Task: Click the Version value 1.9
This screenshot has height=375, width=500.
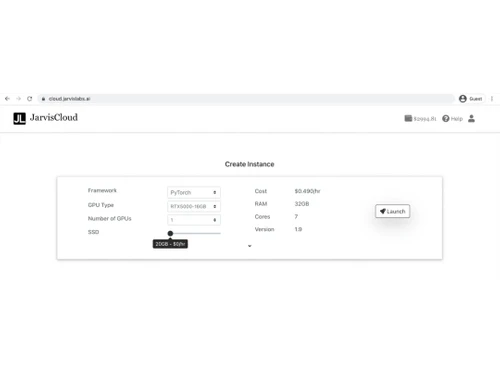Action: tap(298, 229)
